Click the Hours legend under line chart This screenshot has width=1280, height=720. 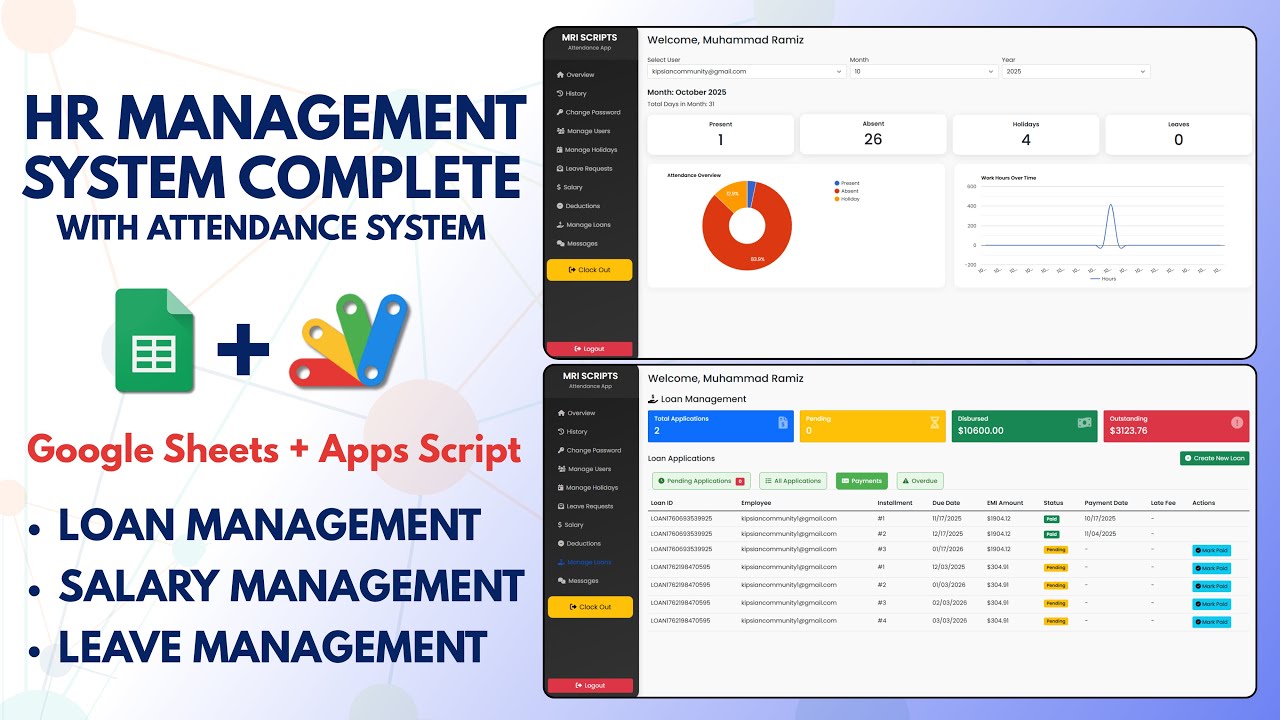pyautogui.click(x=1102, y=278)
